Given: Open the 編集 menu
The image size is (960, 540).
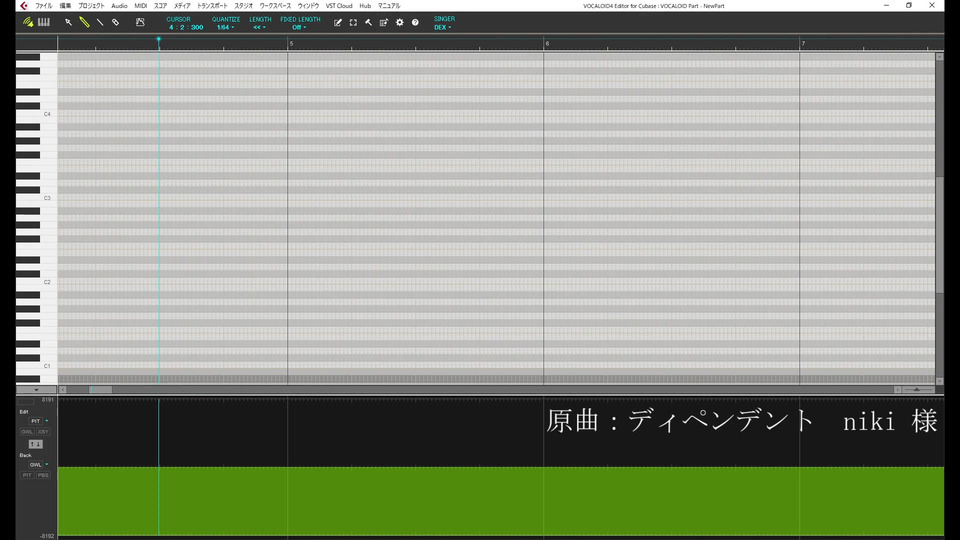Looking at the screenshot, I should [66, 6].
